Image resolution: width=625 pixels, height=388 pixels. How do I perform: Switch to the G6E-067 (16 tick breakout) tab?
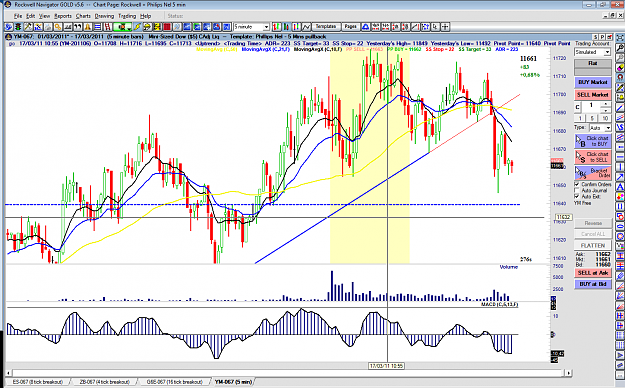(x=175, y=382)
